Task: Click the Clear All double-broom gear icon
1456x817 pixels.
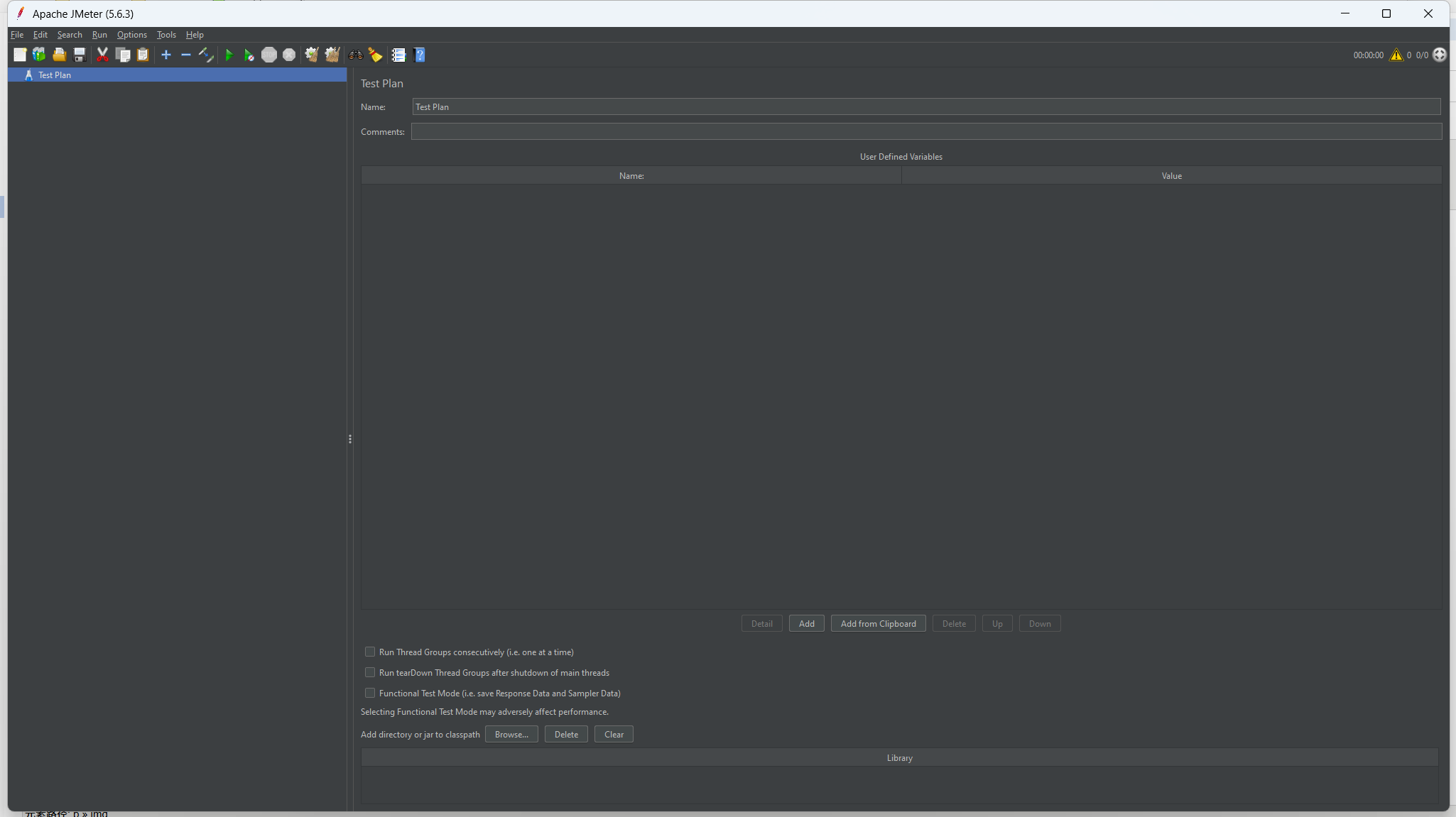Action: tap(332, 55)
